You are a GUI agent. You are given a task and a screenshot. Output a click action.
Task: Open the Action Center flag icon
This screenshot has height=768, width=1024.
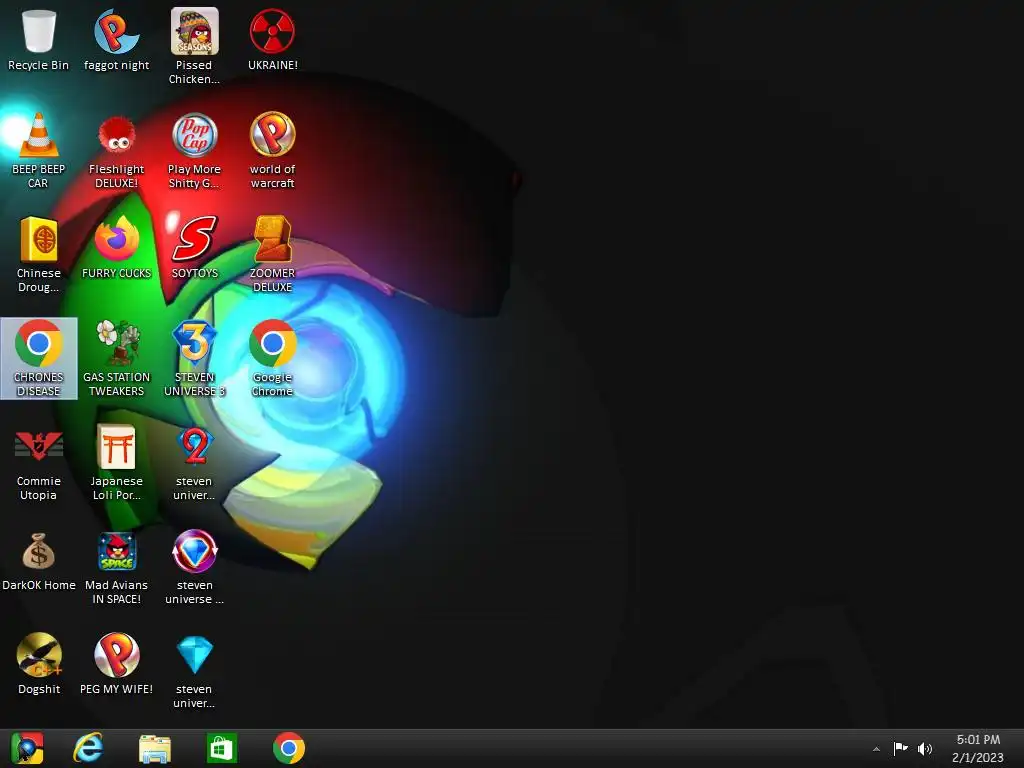click(901, 748)
